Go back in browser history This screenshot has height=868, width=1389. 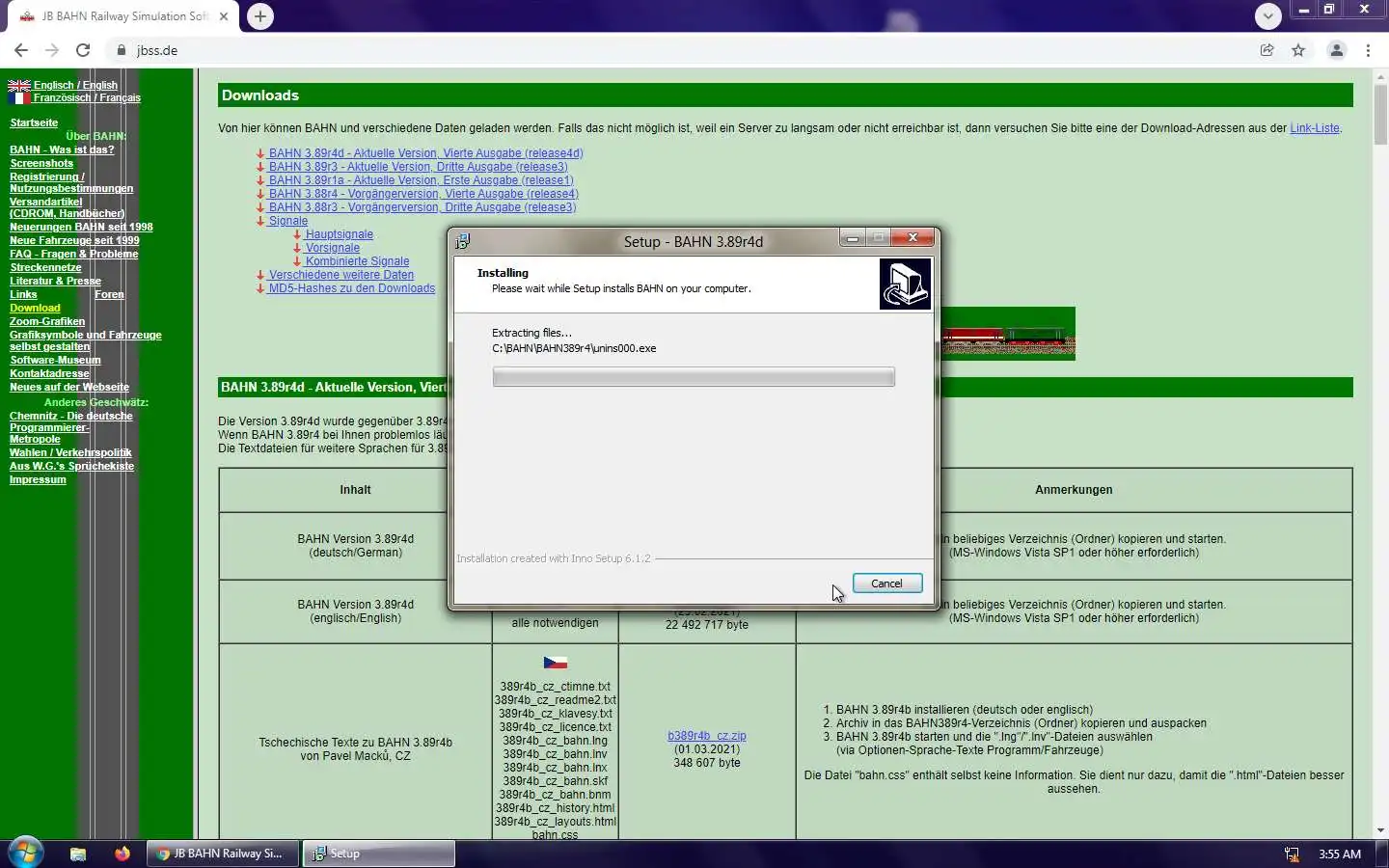[21, 50]
